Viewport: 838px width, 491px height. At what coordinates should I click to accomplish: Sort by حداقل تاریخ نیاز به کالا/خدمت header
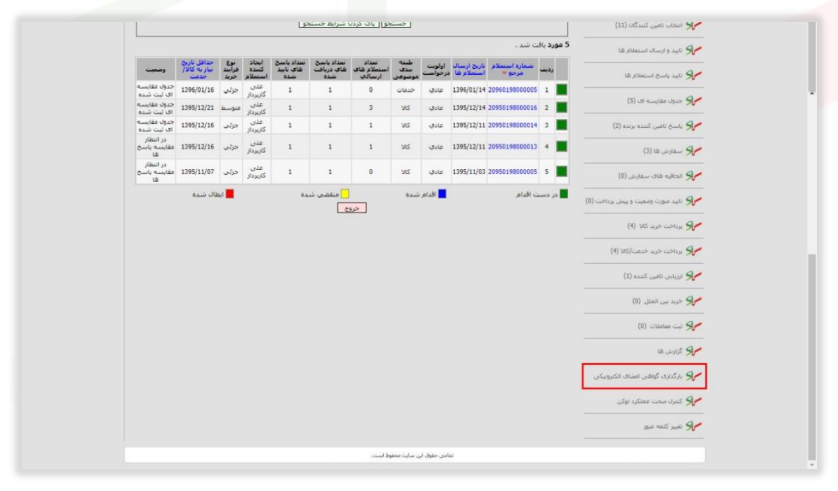[x=197, y=69]
